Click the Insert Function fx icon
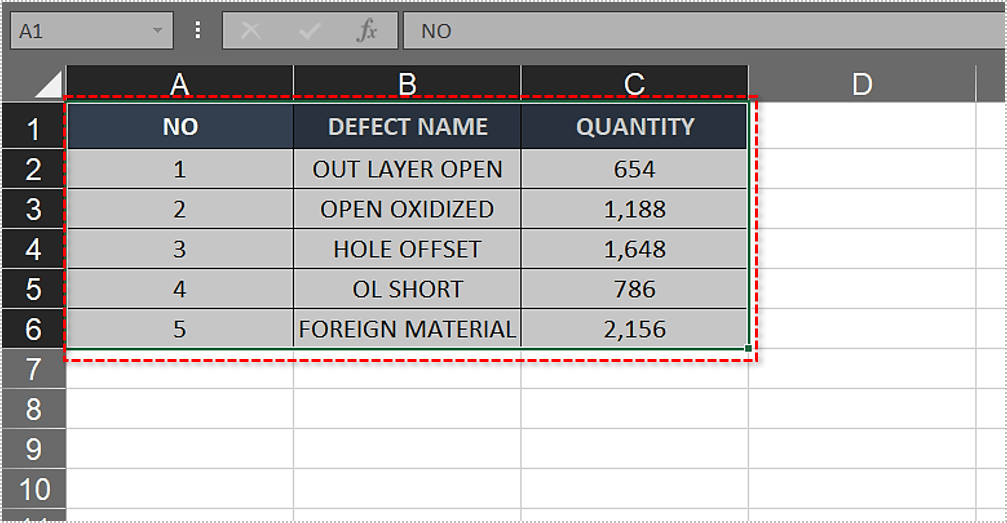1007x523 pixels. pyautogui.click(x=367, y=31)
